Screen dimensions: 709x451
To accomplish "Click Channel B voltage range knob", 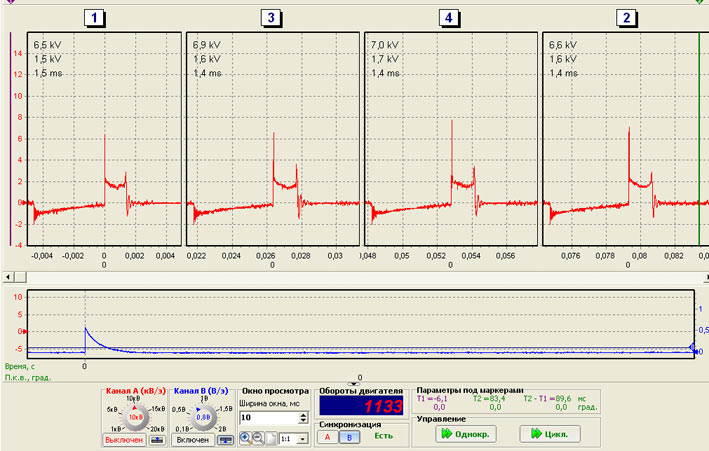I will pyautogui.click(x=203, y=418).
